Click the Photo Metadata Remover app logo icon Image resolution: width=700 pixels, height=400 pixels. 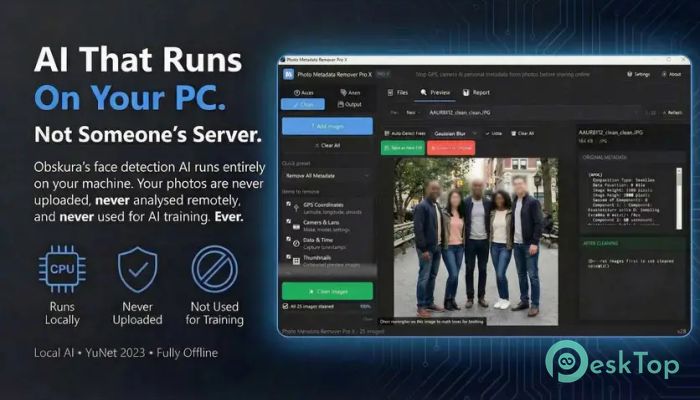point(288,74)
